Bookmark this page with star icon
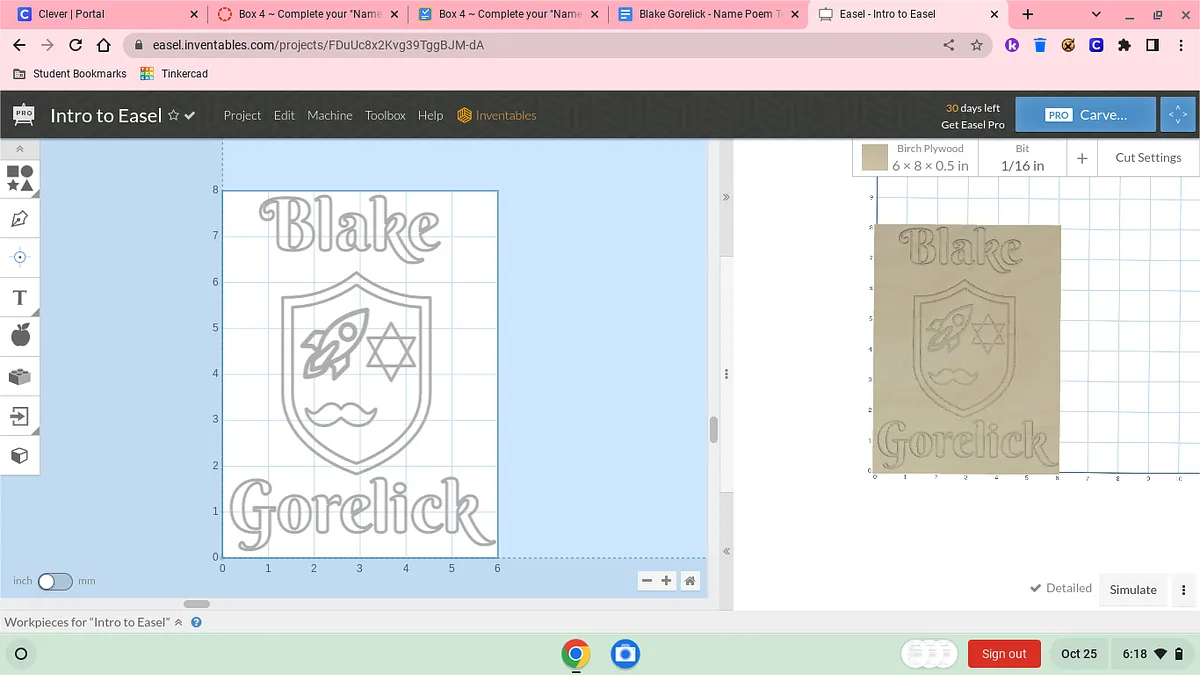The image size is (1200, 675). 977,45
